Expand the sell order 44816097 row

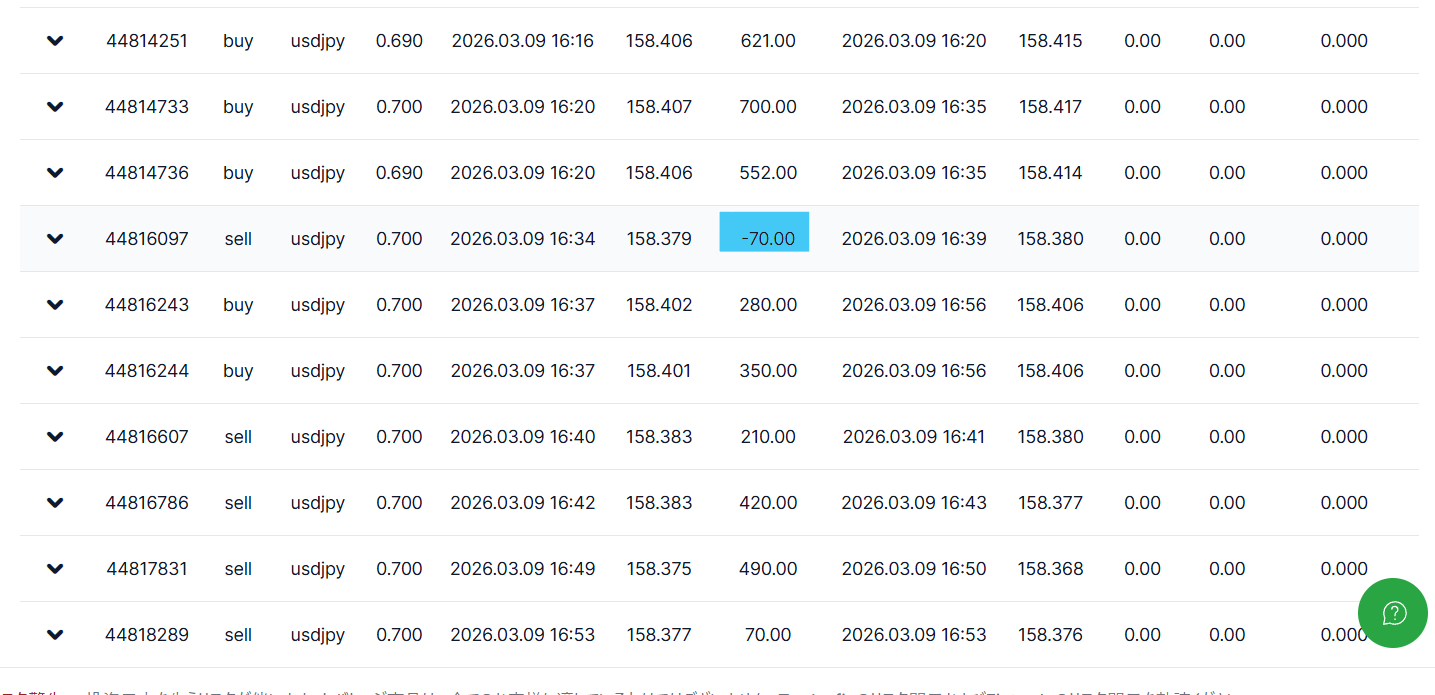55,239
